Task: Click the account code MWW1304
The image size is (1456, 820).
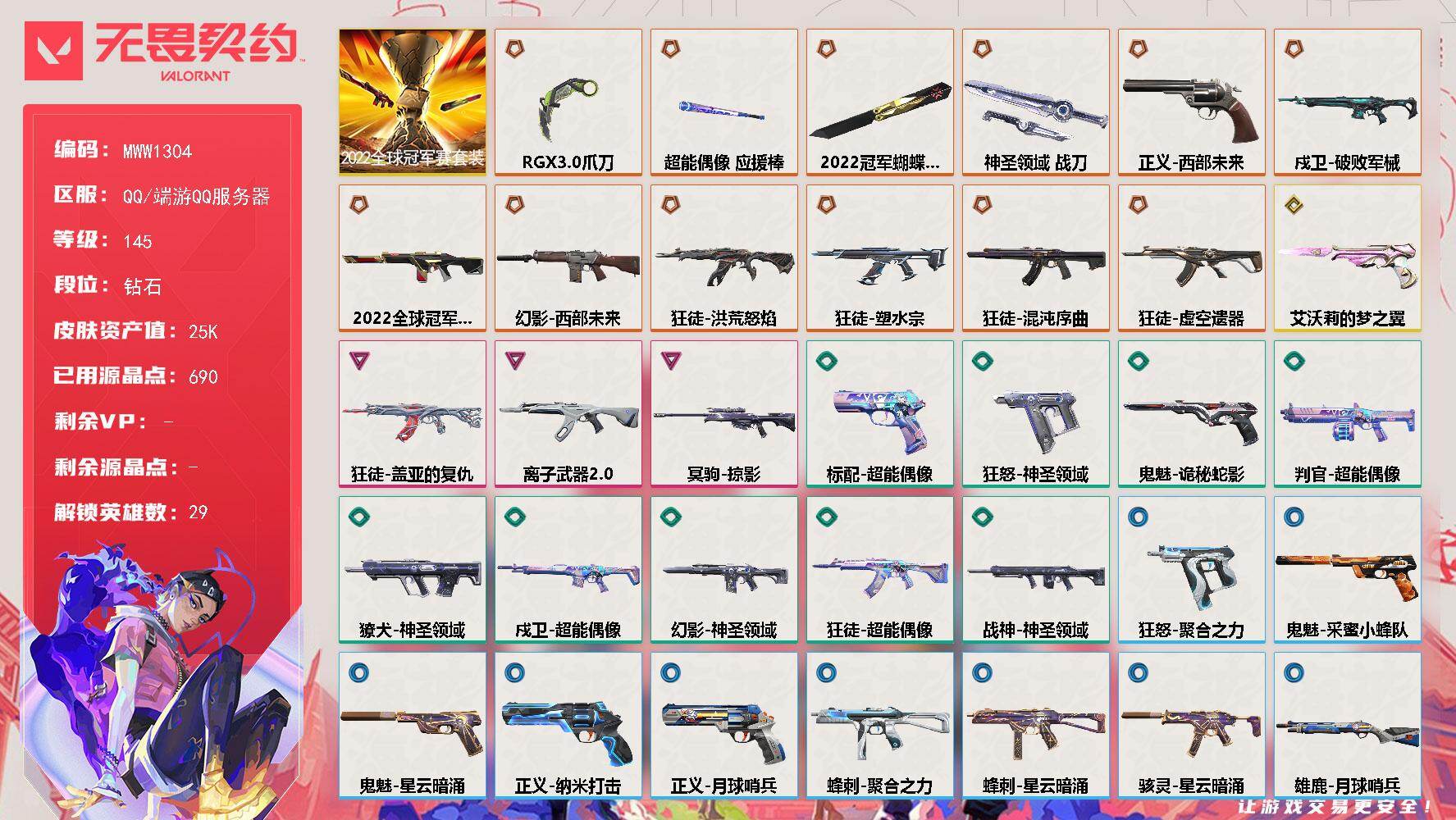Action: pyautogui.click(x=157, y=151)
